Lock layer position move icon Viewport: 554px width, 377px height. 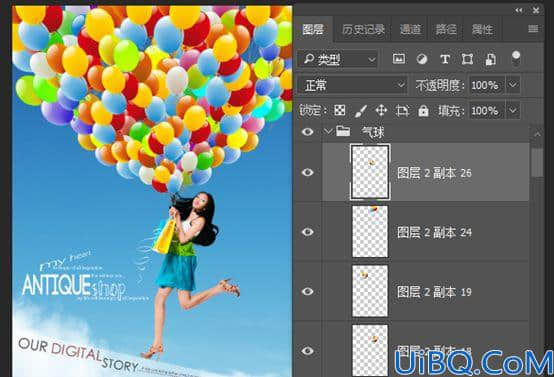point(381,111)
